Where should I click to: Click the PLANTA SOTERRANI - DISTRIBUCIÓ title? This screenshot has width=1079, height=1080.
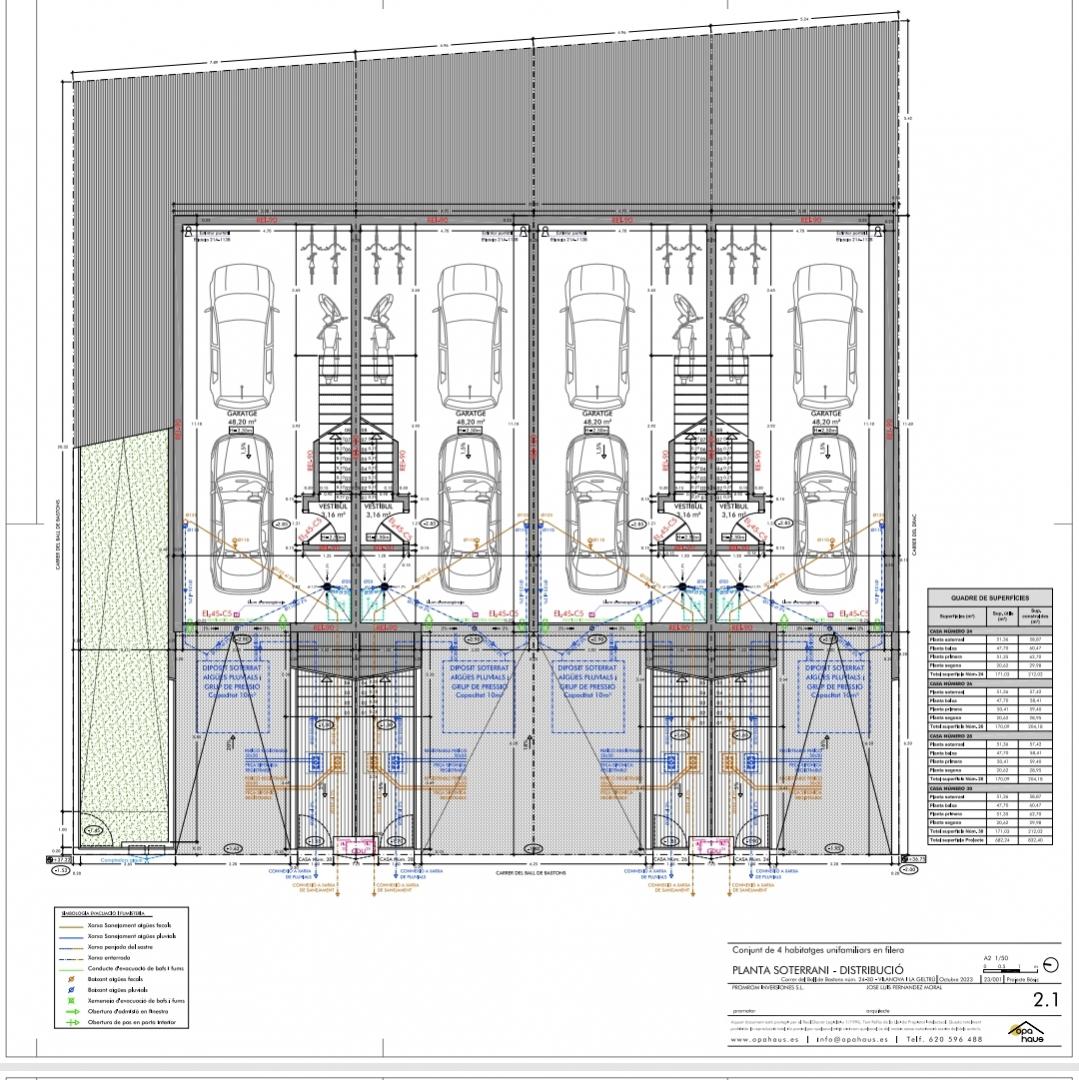pyautogui.click(x=818, y=970)
